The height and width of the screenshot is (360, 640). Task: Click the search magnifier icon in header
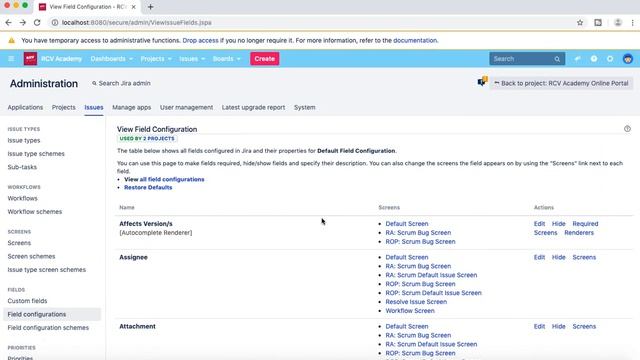[557, 59]
